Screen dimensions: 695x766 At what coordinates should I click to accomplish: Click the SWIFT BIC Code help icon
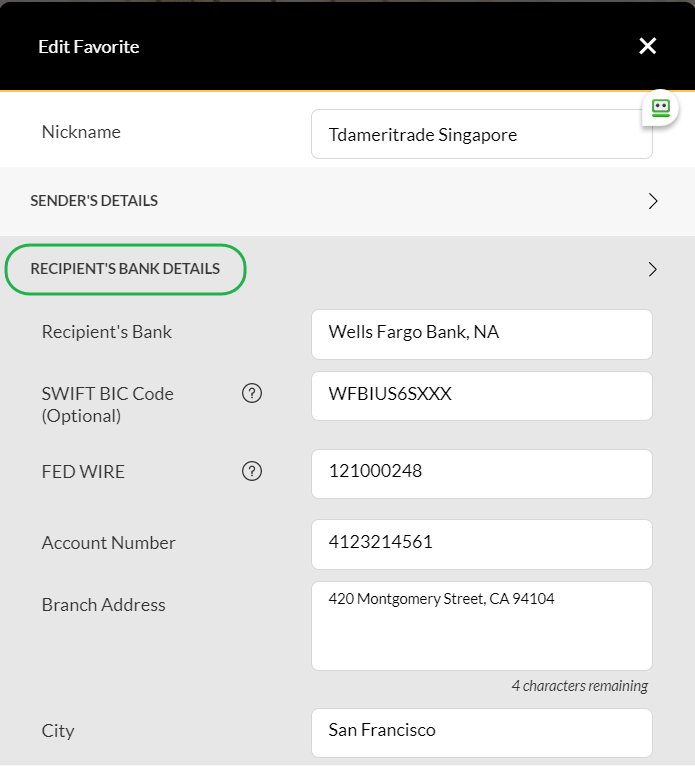tap(252, 393)
